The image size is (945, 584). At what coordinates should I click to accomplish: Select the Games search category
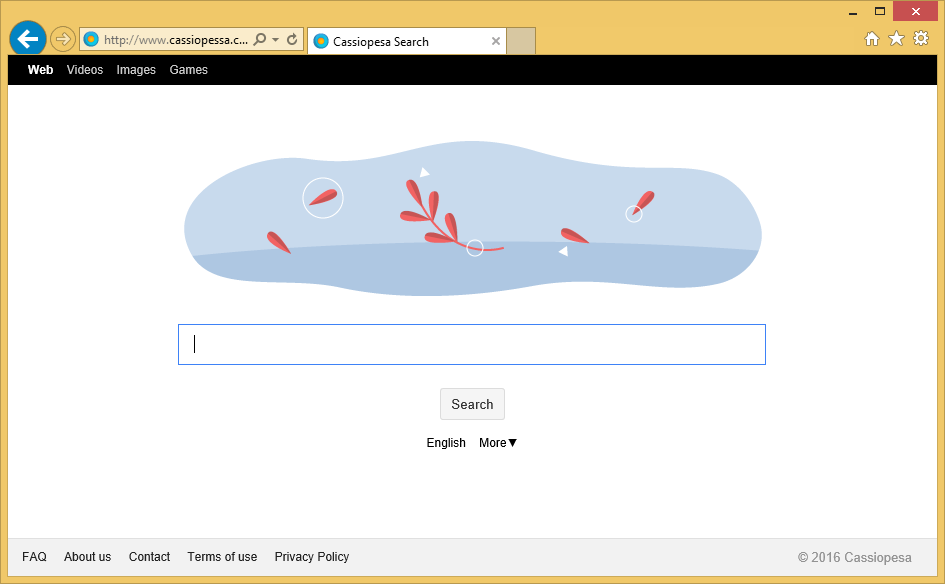click(189, 70)
